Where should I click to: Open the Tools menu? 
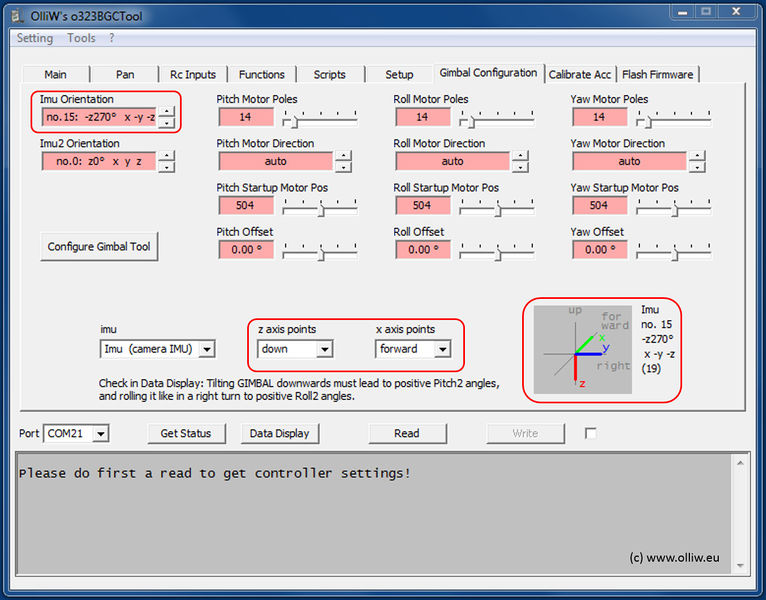(x=81, y=38)
